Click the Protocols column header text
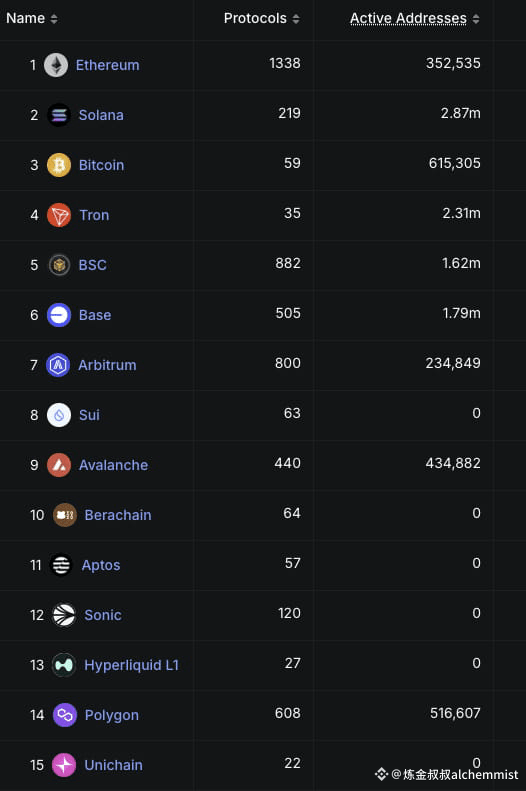The width and height of the screenshot is (526, 791). pyautogui.click(x=255, y=18)
